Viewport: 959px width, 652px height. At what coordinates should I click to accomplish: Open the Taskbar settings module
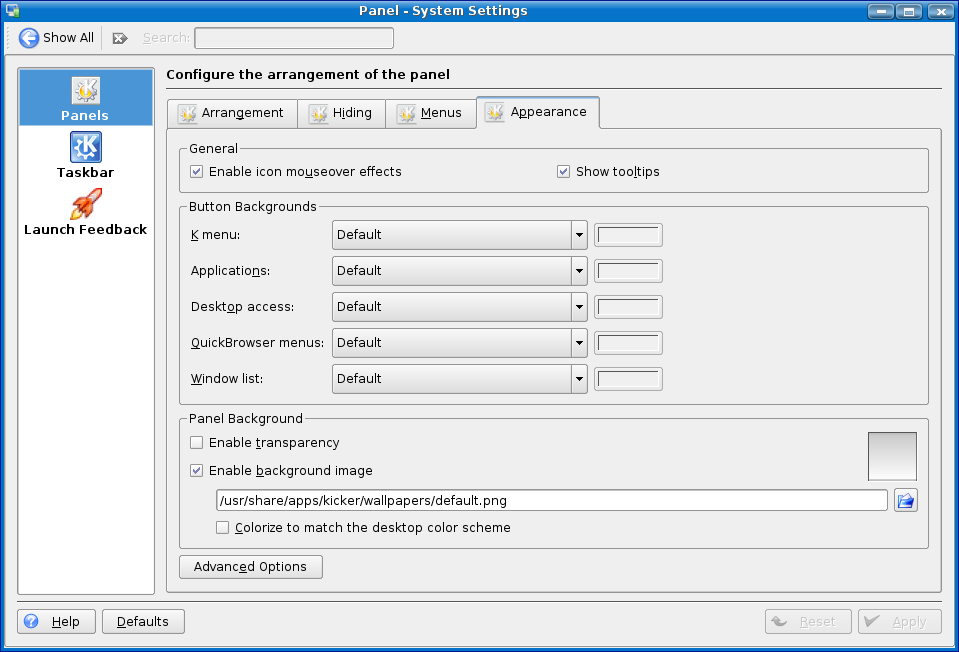tap(85, 148)
